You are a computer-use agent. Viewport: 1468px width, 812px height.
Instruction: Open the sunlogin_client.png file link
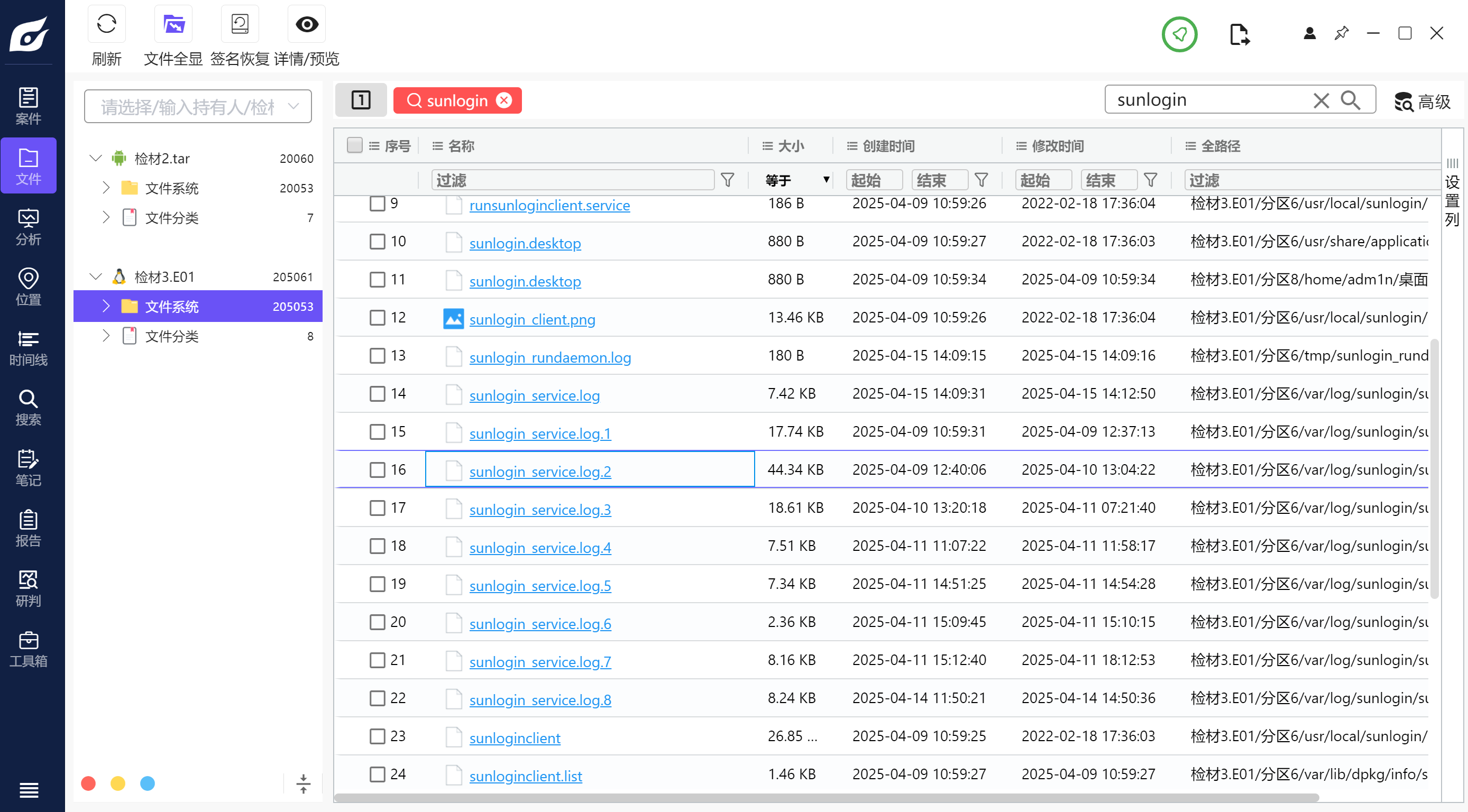tap(531, 319)
